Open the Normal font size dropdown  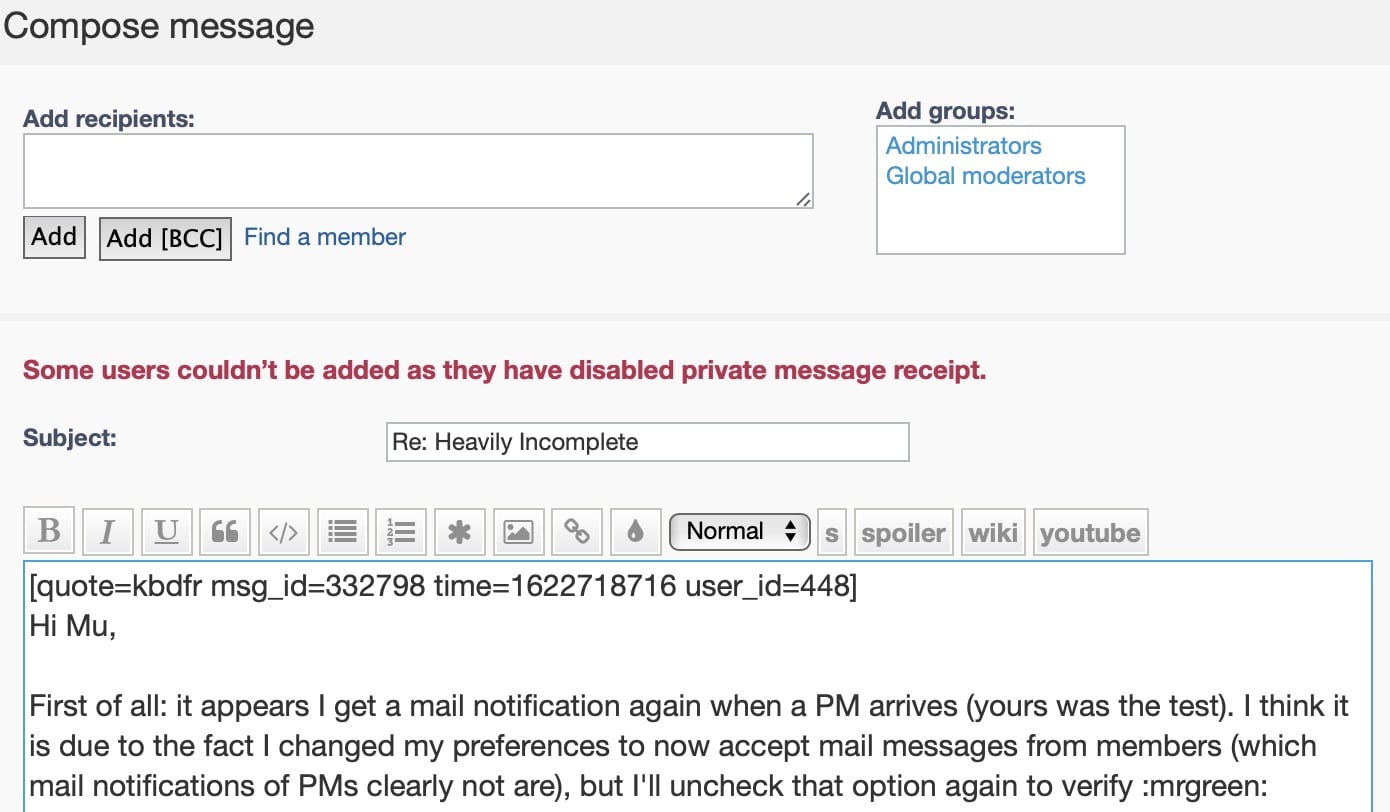click(739, 531)
